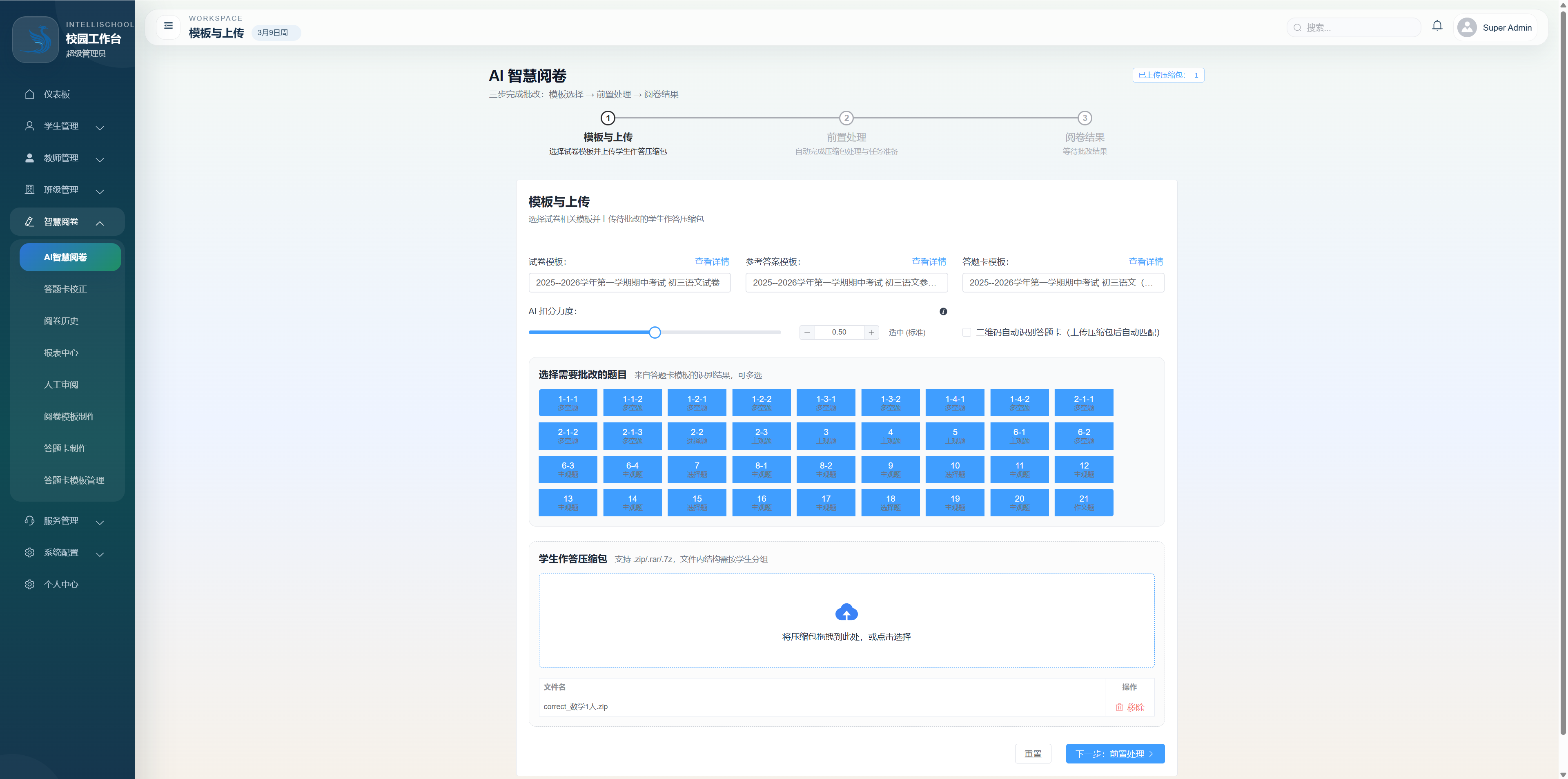Switch to the 阅卷历史 menu item
1568x779 pixels.
pos(62,321)
